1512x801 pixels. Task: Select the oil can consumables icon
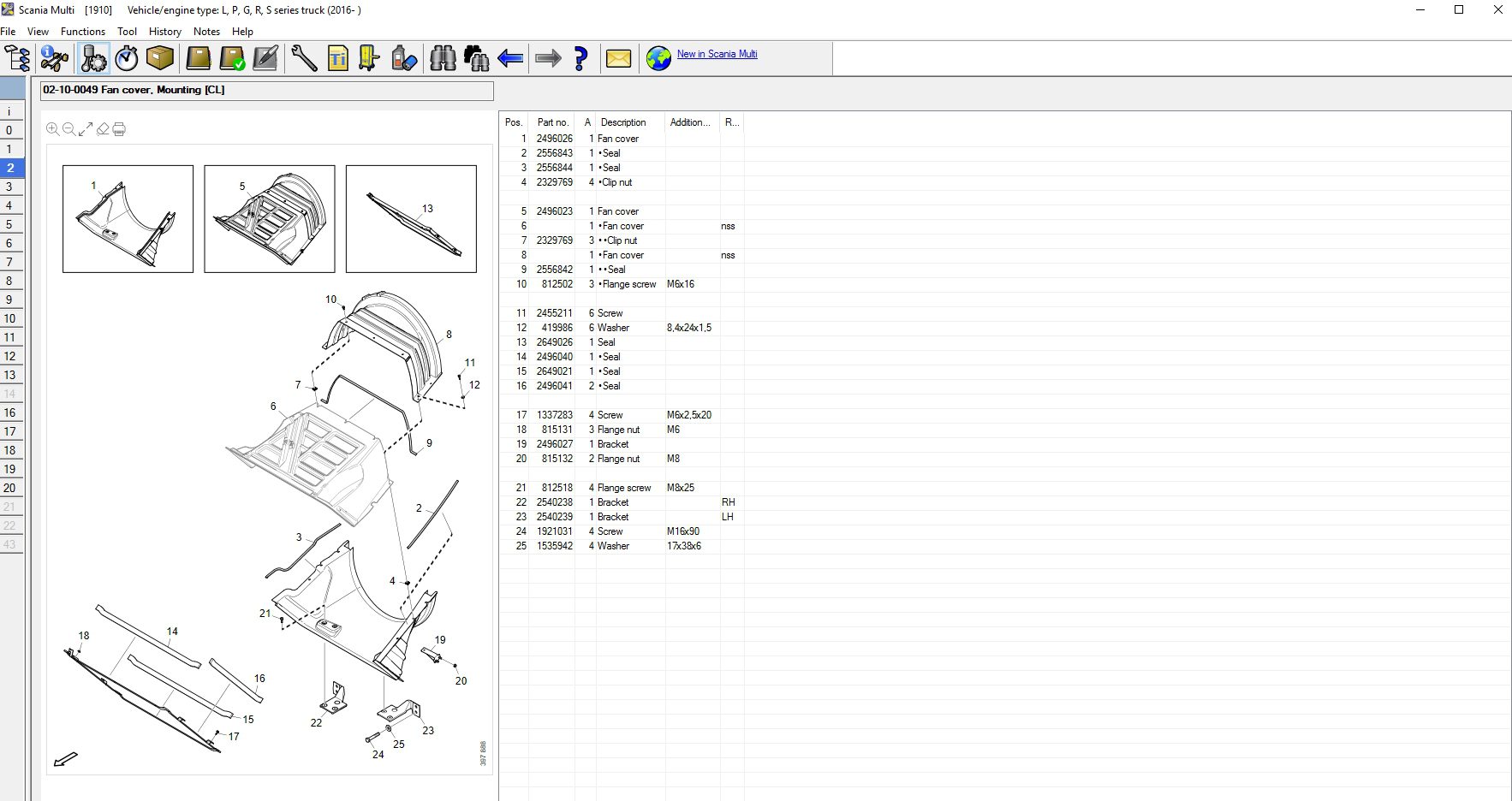click(x=403, y=58)
